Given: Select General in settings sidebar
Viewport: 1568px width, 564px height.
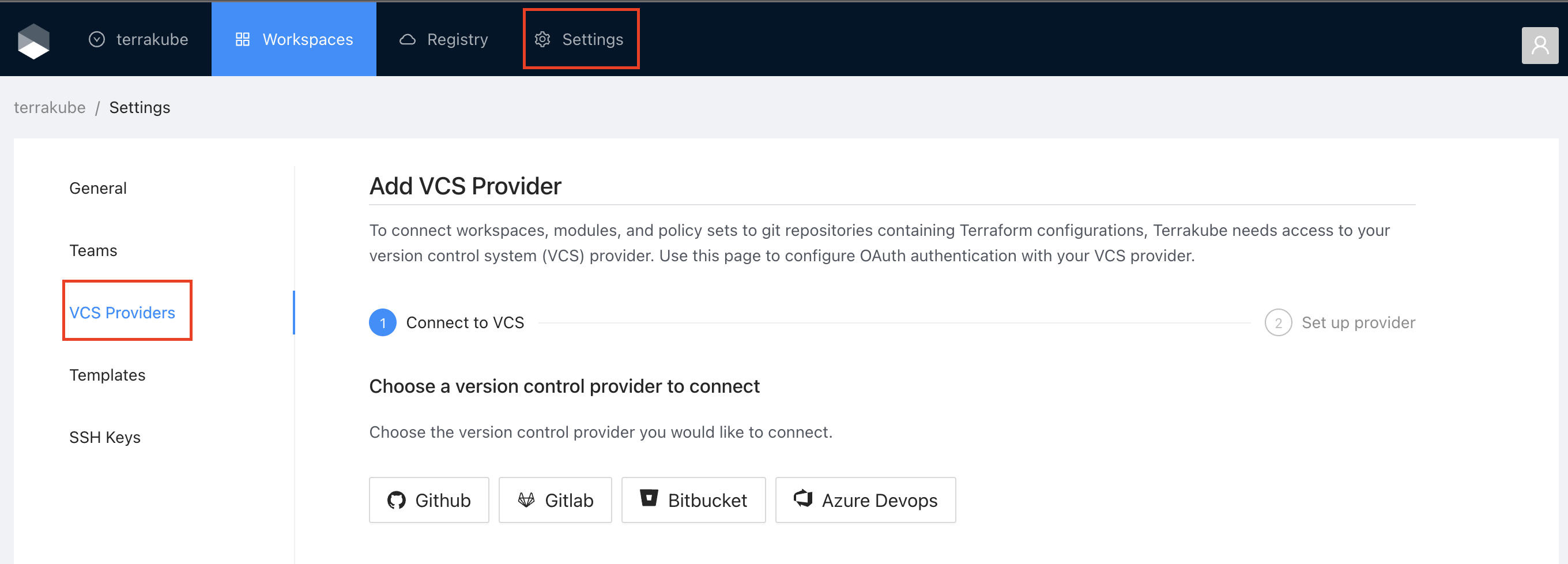Looking at the screenshot, I should point(98,188).
